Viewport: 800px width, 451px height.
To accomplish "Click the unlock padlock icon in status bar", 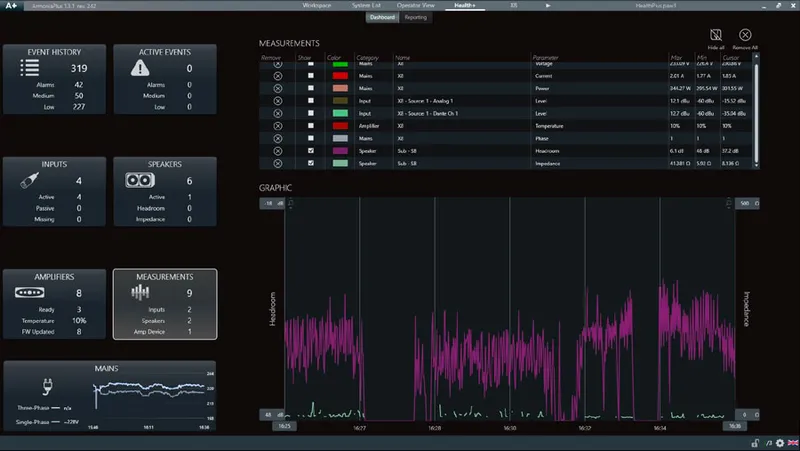I will (x=755, y=443).
